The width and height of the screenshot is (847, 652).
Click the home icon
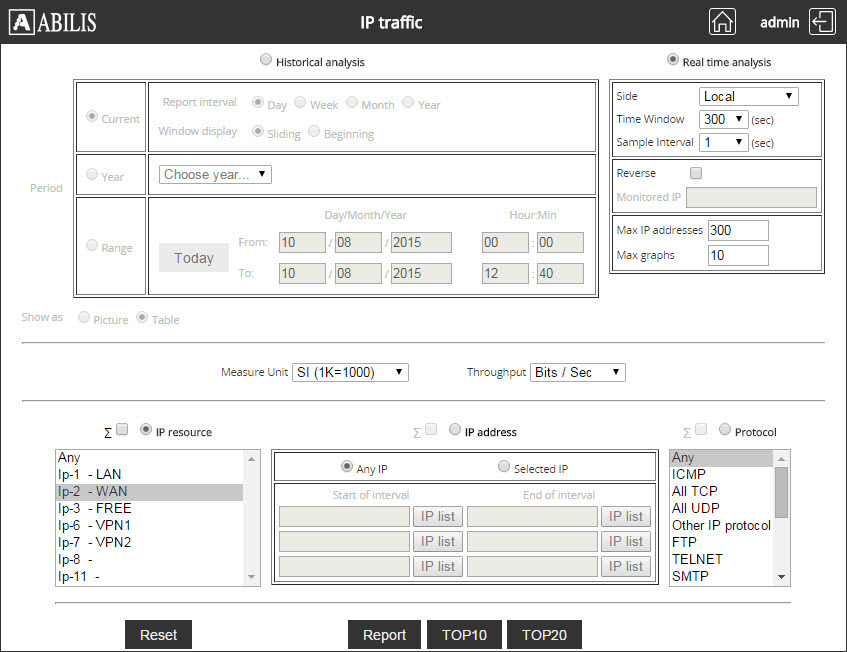pos(722,21)
